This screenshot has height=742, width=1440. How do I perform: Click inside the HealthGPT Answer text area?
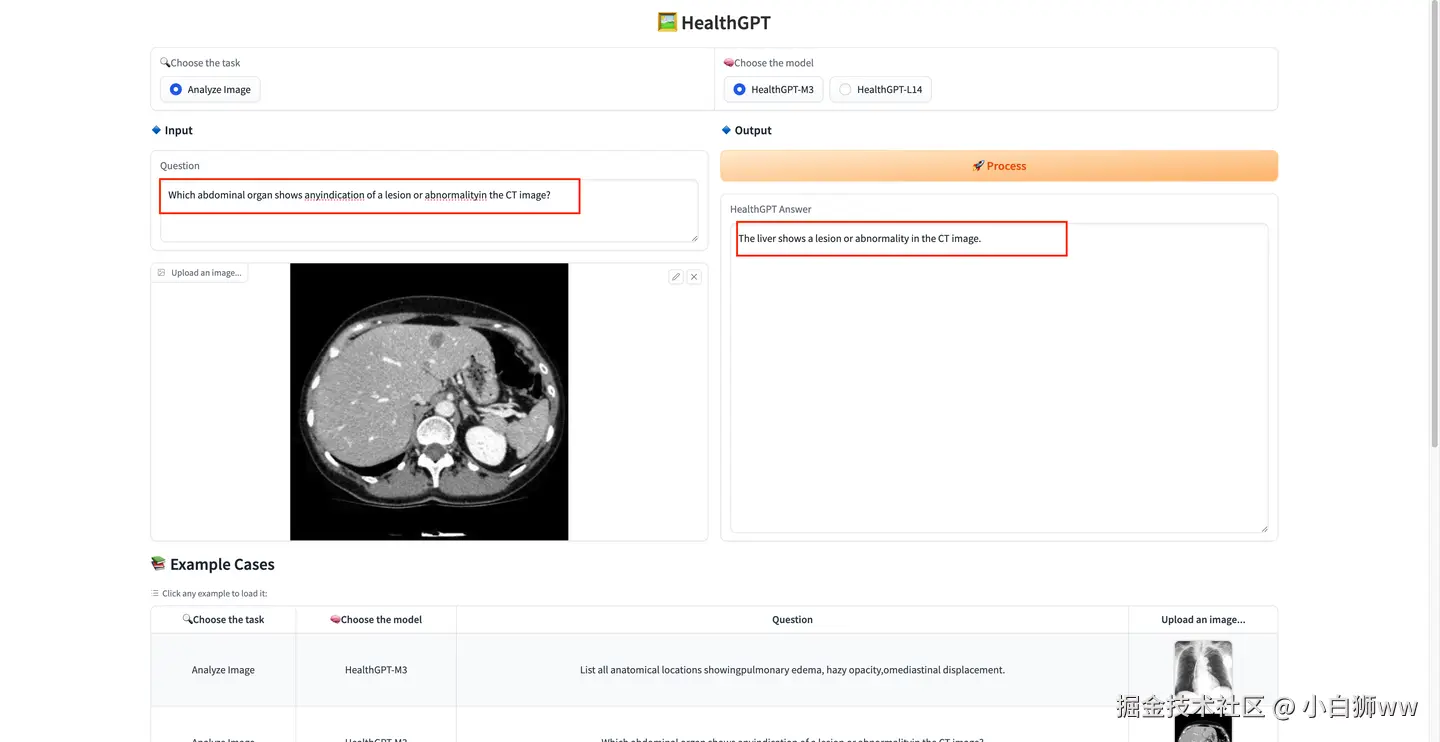999,378
